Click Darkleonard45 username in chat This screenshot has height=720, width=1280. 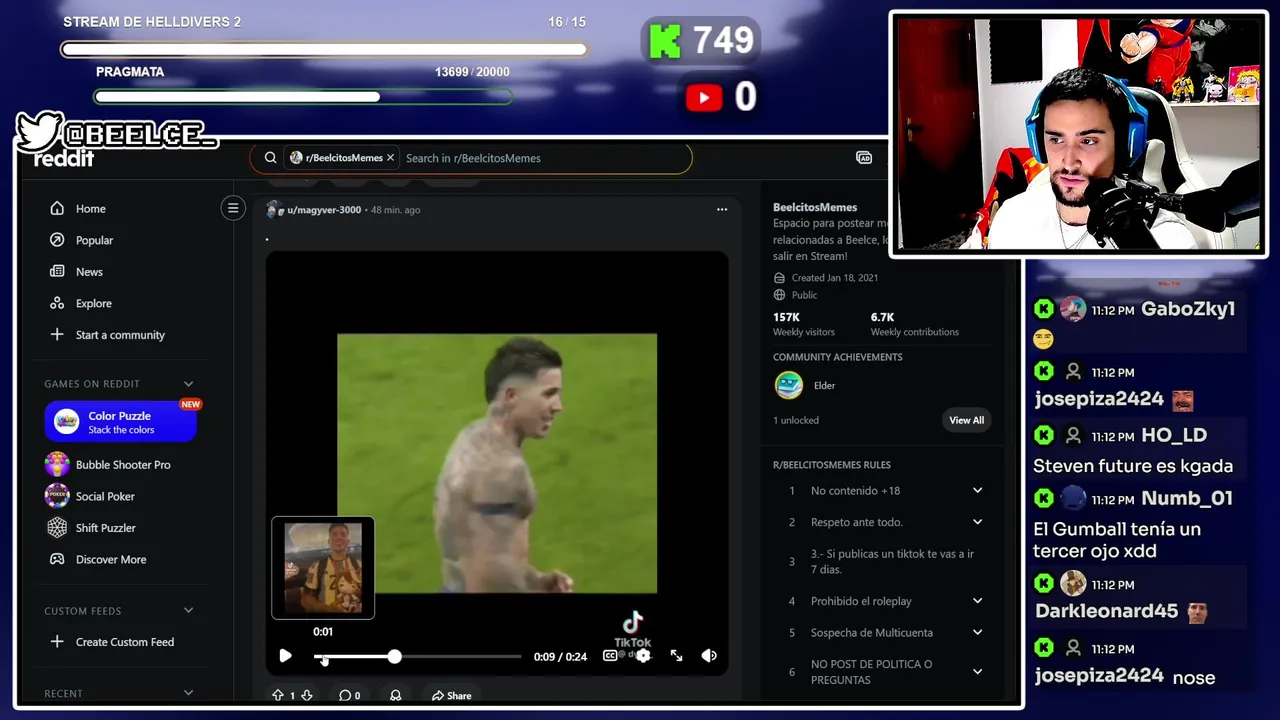tap(1106, 611)
